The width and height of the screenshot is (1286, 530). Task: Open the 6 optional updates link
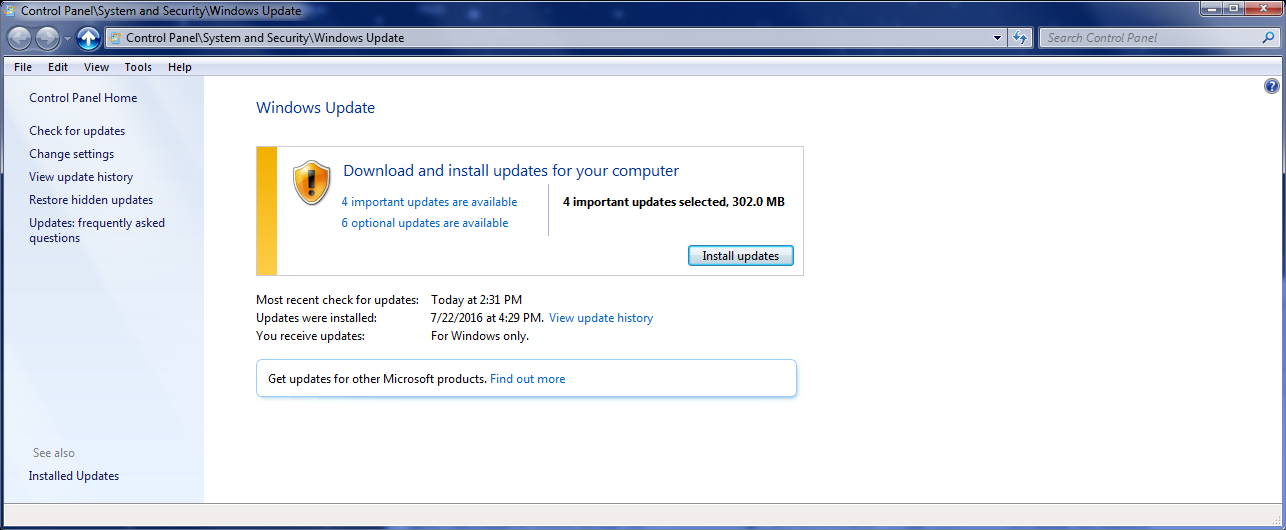424,223
